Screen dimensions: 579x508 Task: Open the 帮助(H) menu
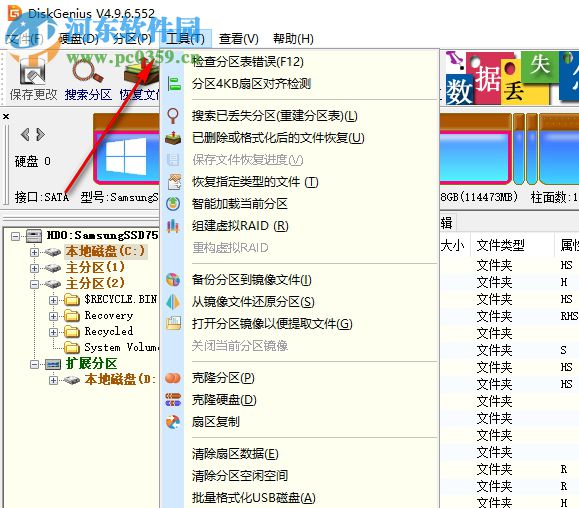click(293, 38)
